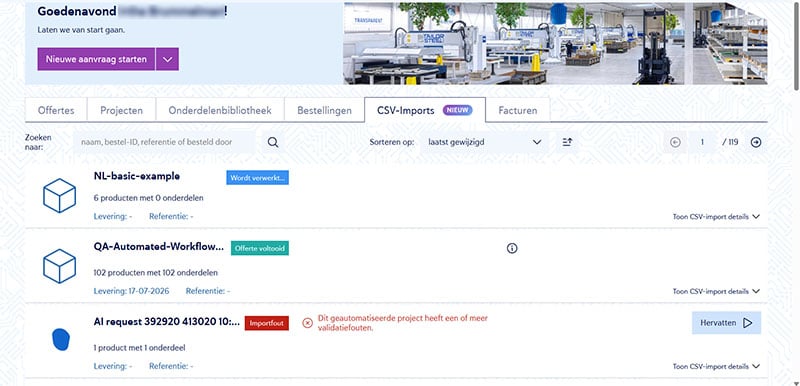Open the Onderdelenbibliotheek tab
Image resolution: width=800 pixels, height=386 pixels.
pos(220,110)
